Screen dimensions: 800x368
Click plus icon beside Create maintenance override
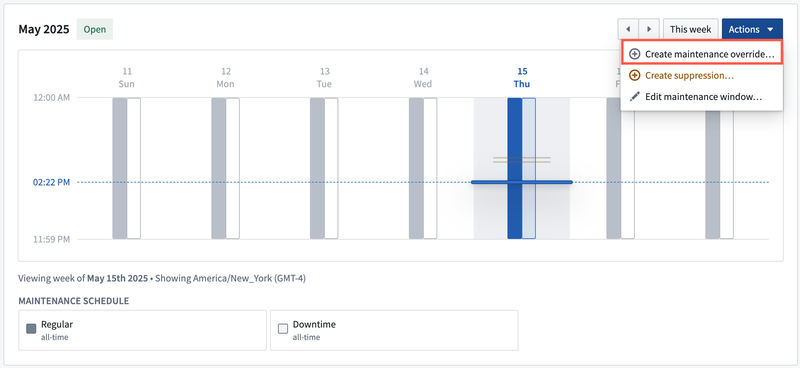coord(634,54)
